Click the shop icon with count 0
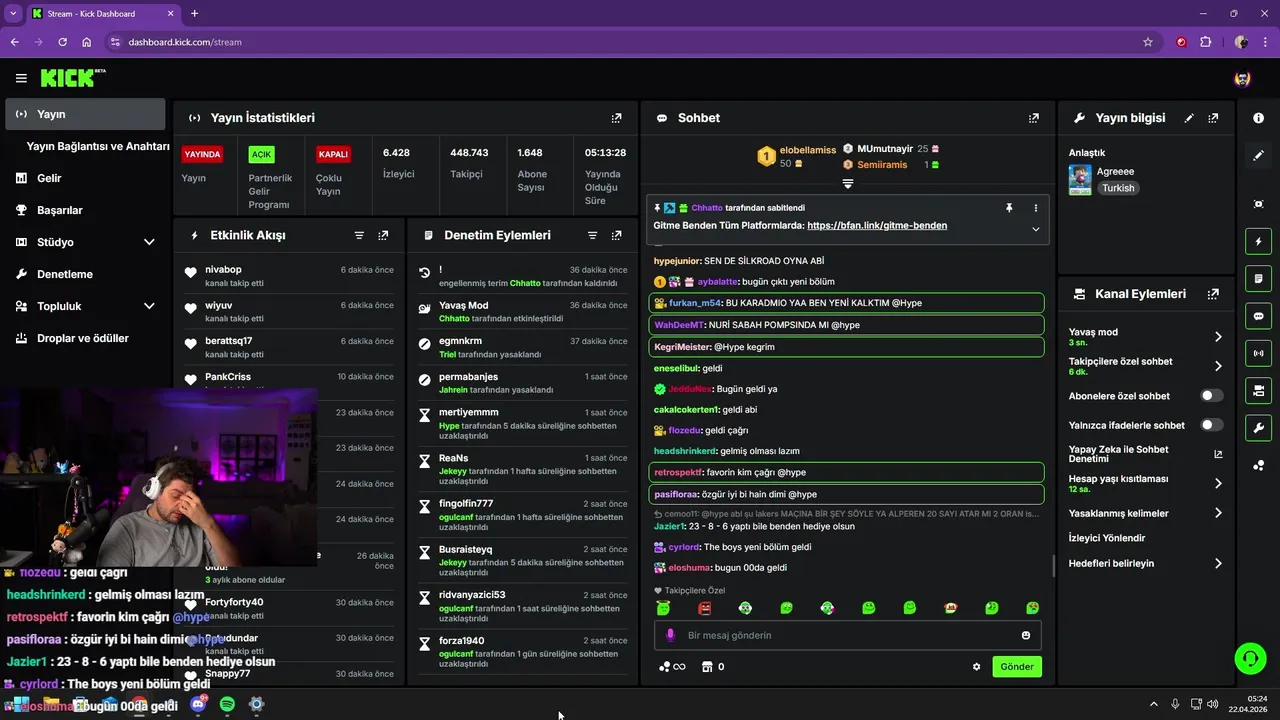Viewport: 1280px width, 720px height. tap(713, 667)
